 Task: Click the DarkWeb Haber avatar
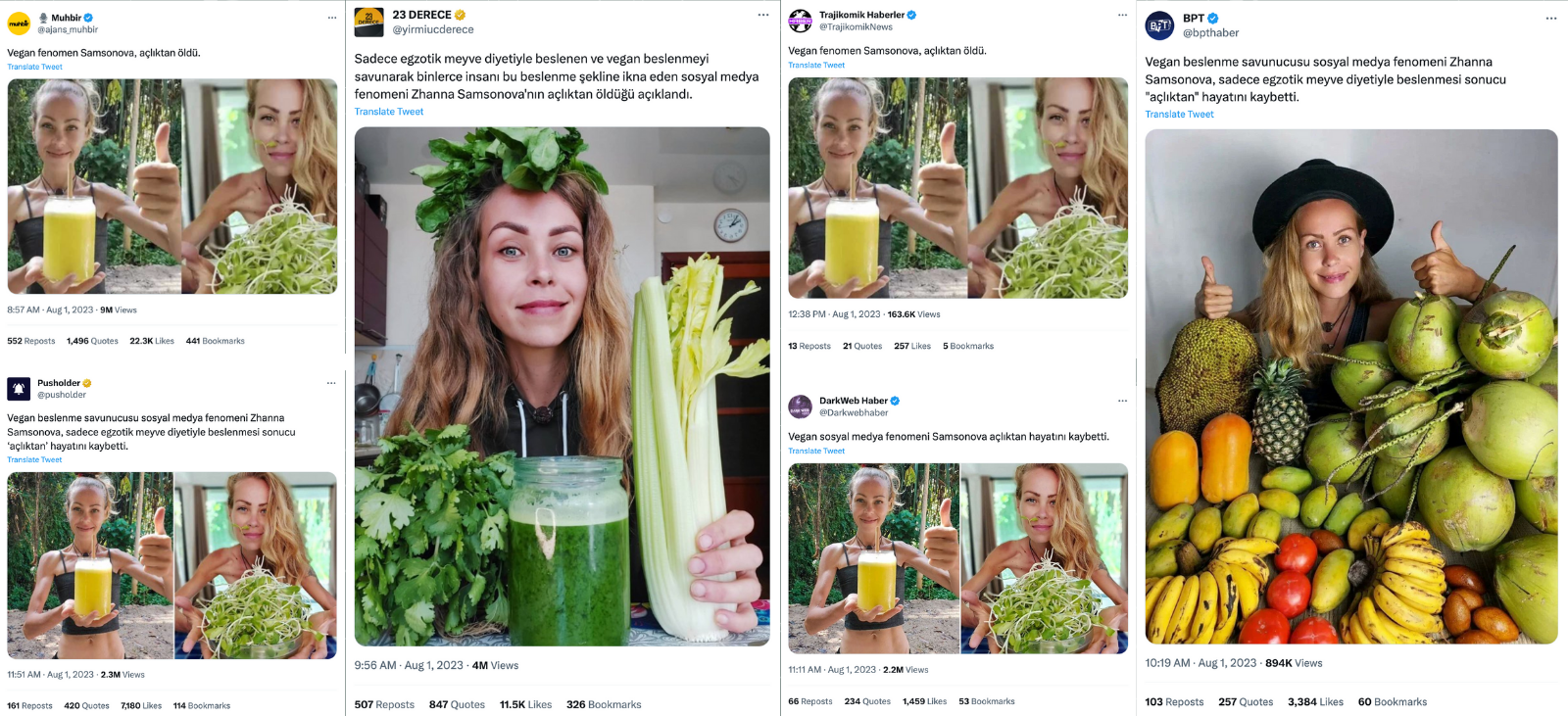[x=801, y=406]
